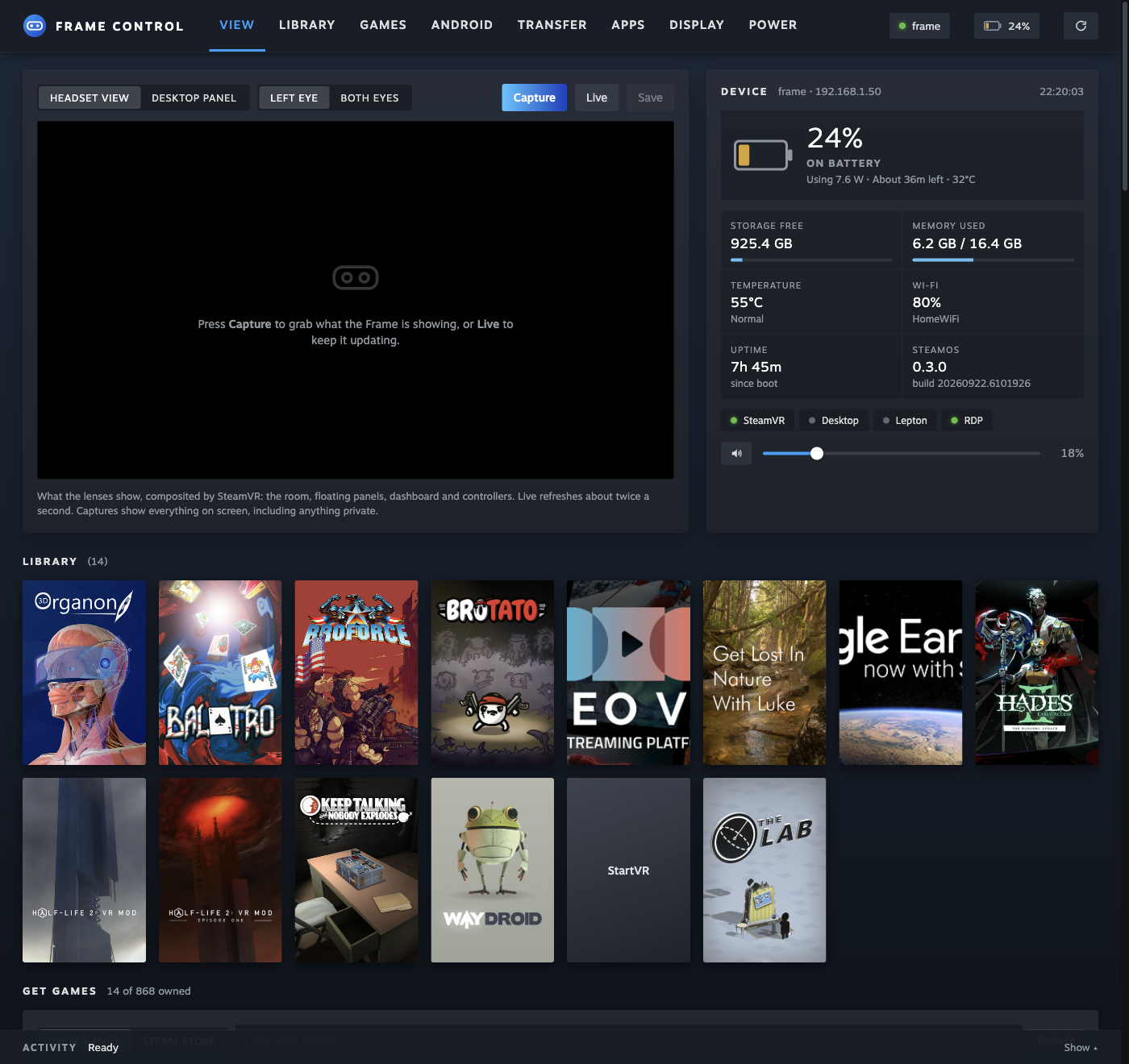Switch to the LIBRARY tab
Screen dimensions: 1129x1064
(x=307, y=25)
